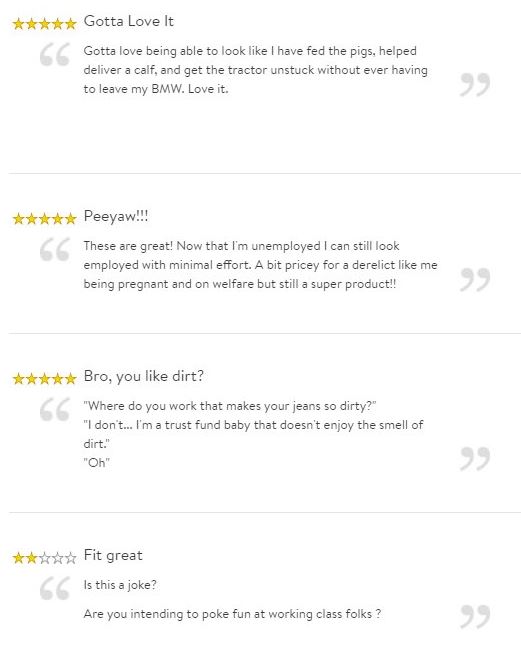Click the five-star rating beside Peeyaw!!!
This screenshot has width=521, height=653.
pos(45,218)
